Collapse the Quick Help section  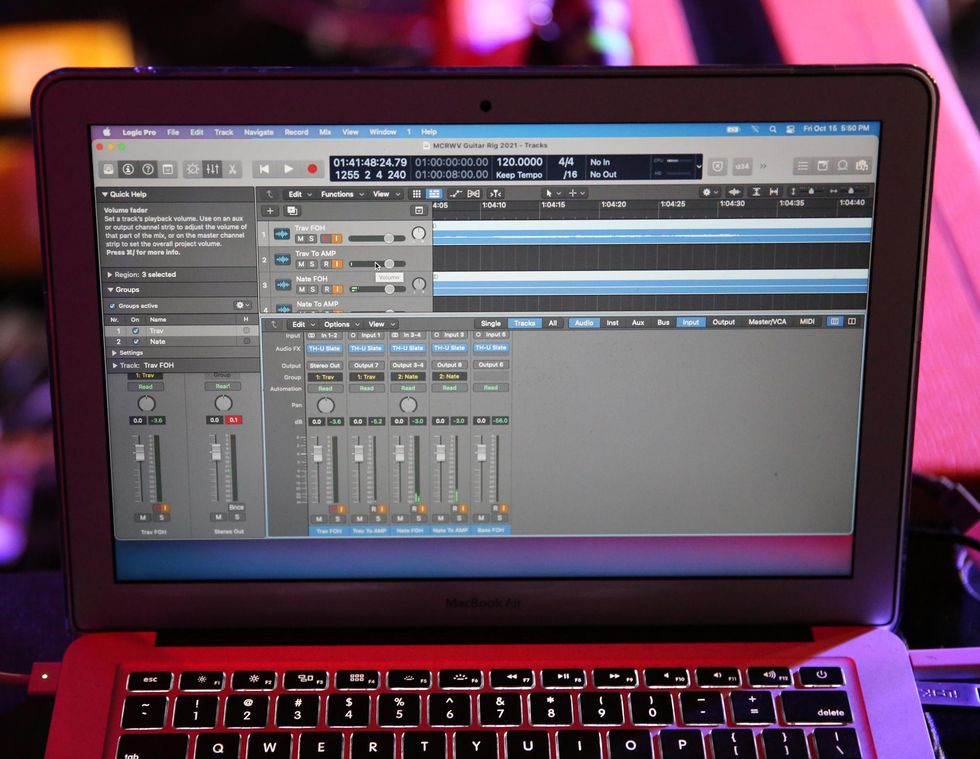[105, 194]
